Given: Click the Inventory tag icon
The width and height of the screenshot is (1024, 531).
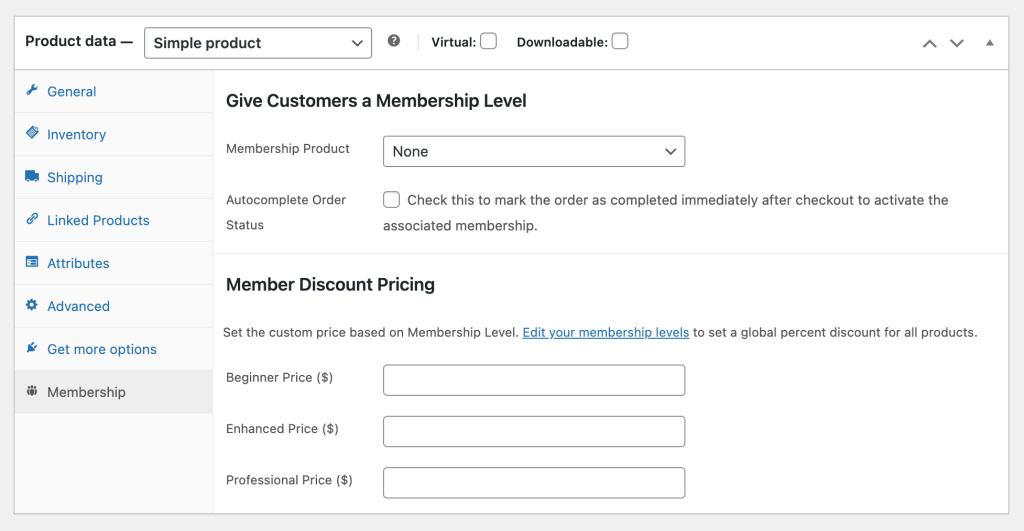Looking at the screenshot, I should 32,134.
